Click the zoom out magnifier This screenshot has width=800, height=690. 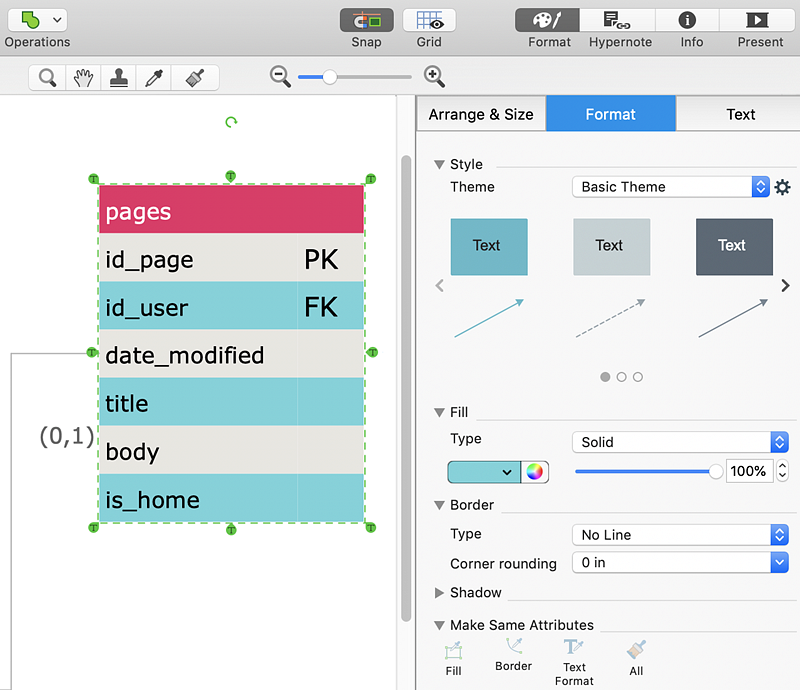(280, 77)
